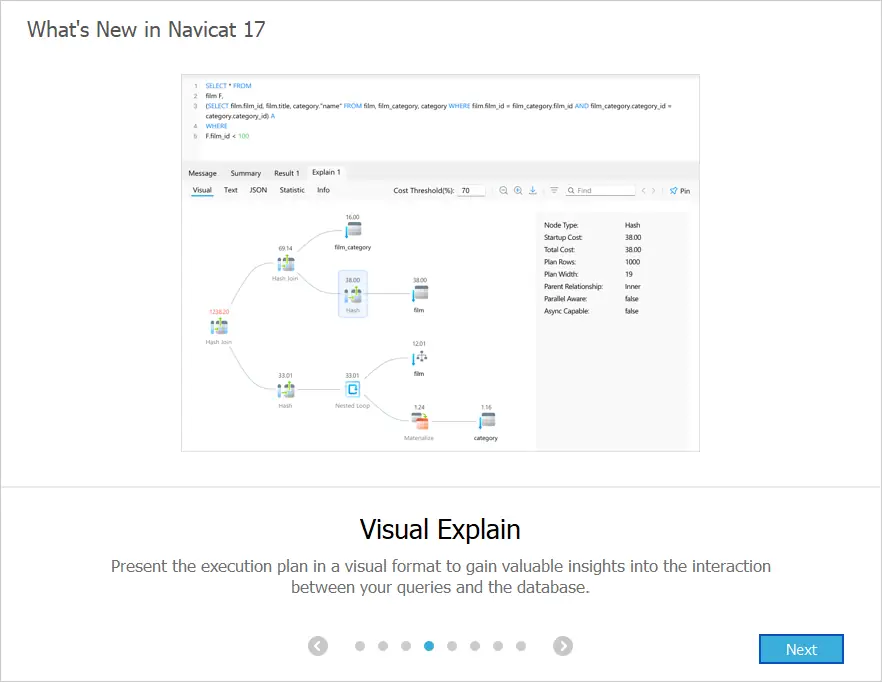Viewport: 882px width, 682px height.
Task: Click the export download arrow icon
Action: coord(533,190)
